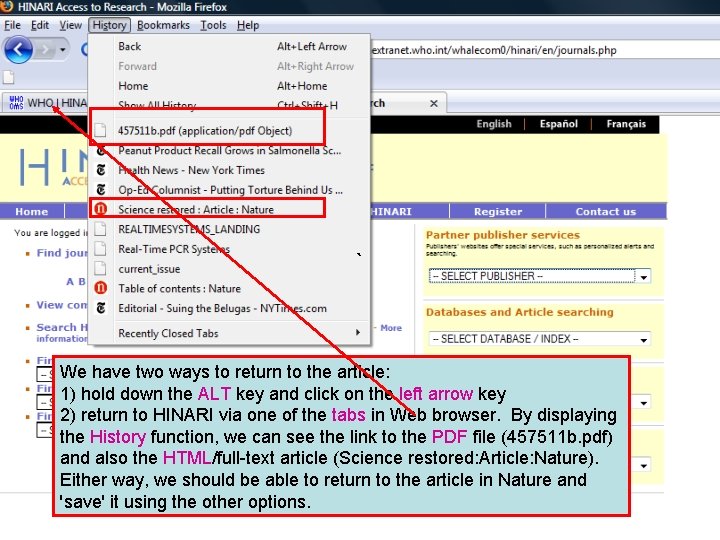Viewport: 720px width, 540px height.
Task: Open the Bookmarks menu
Action: coord(163,25)
